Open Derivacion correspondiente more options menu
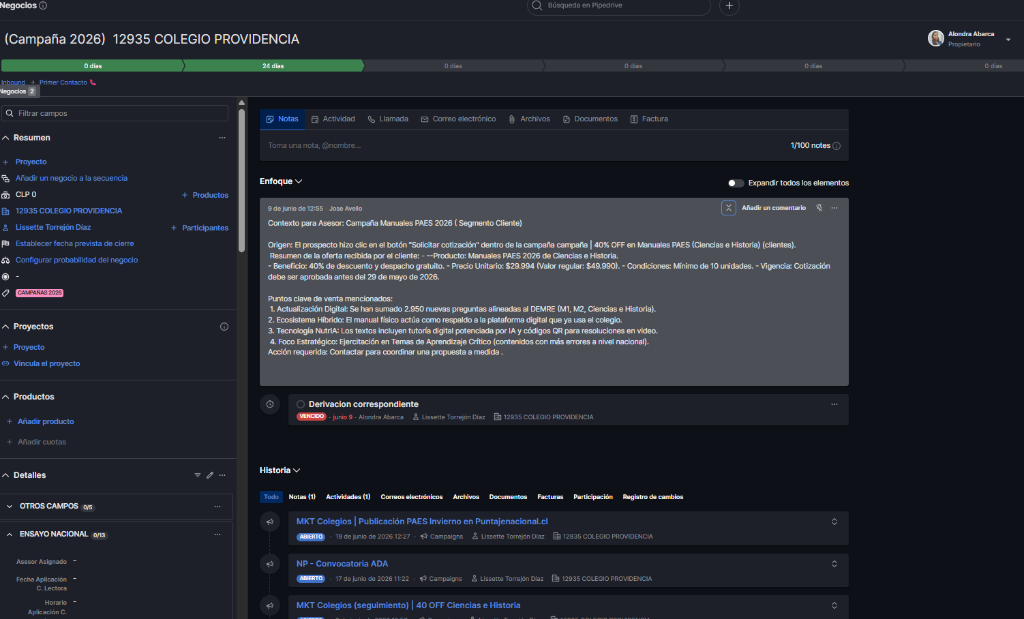Image resolution: width=1024 pixels, height=619 pixels. pyautogui.click(x=835, y=405)
